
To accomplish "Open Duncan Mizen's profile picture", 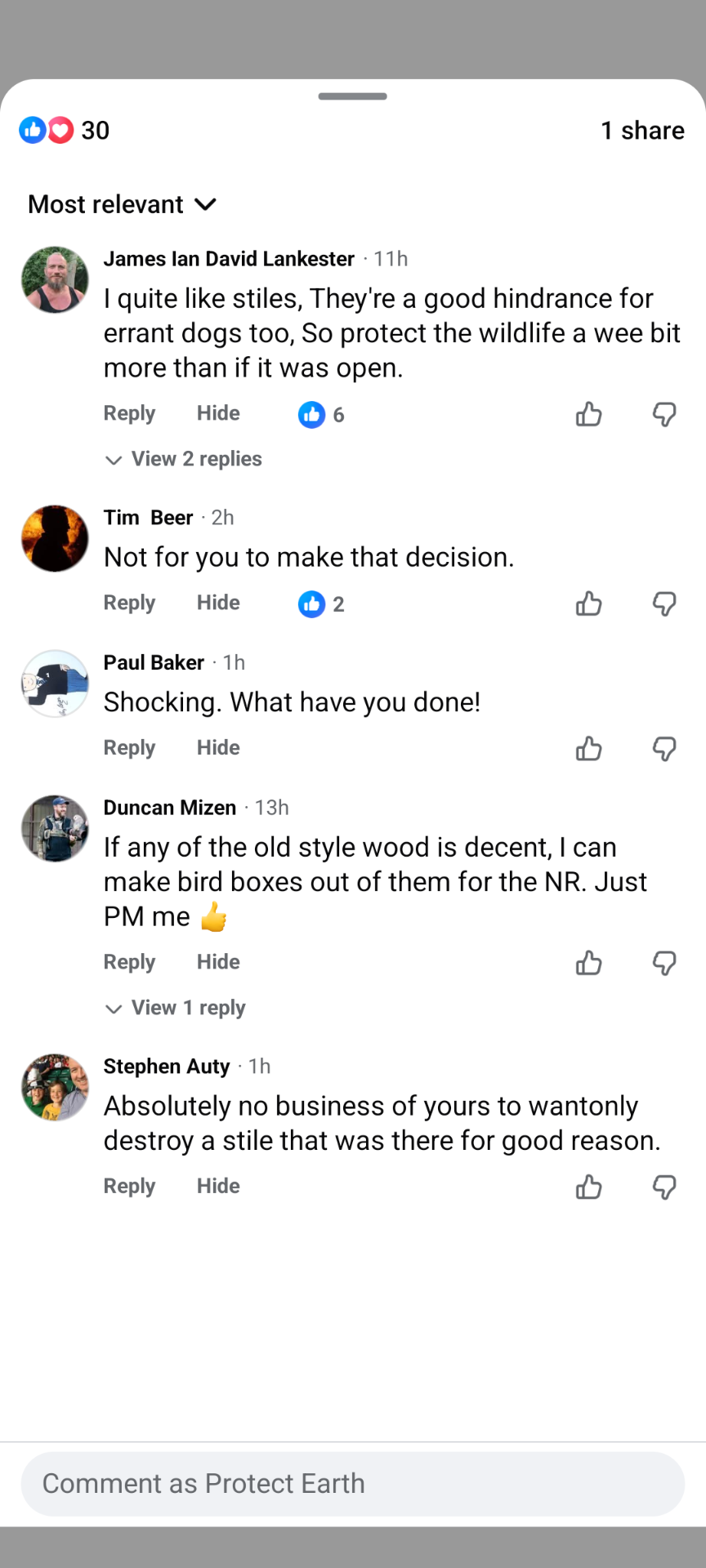I will [55, 829].
